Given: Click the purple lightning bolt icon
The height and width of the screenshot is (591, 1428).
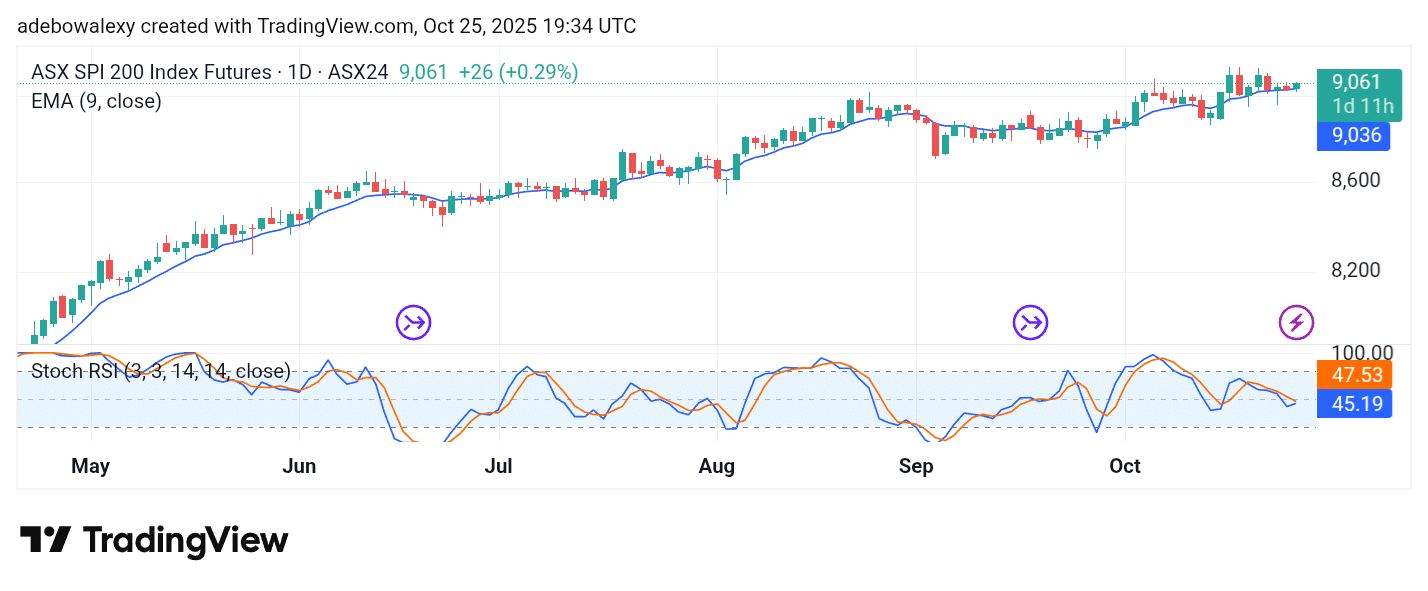Looking at the screenshot, I should [1296, 322].
